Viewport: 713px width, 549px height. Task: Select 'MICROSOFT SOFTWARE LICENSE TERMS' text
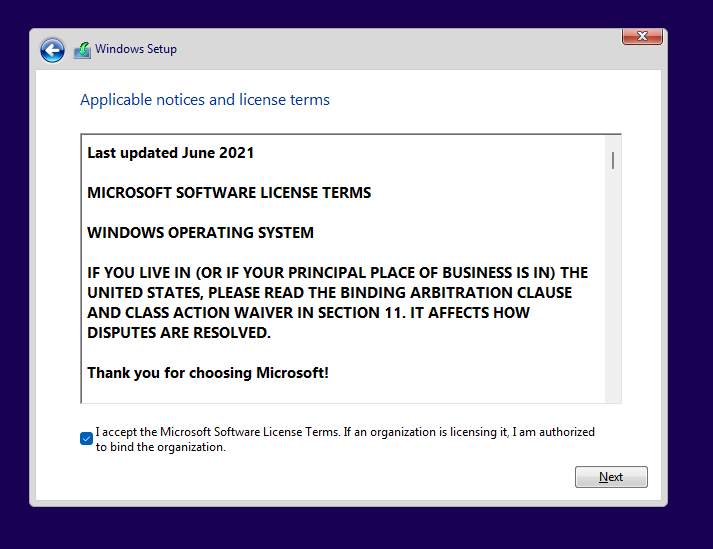(x=229, y=193)
